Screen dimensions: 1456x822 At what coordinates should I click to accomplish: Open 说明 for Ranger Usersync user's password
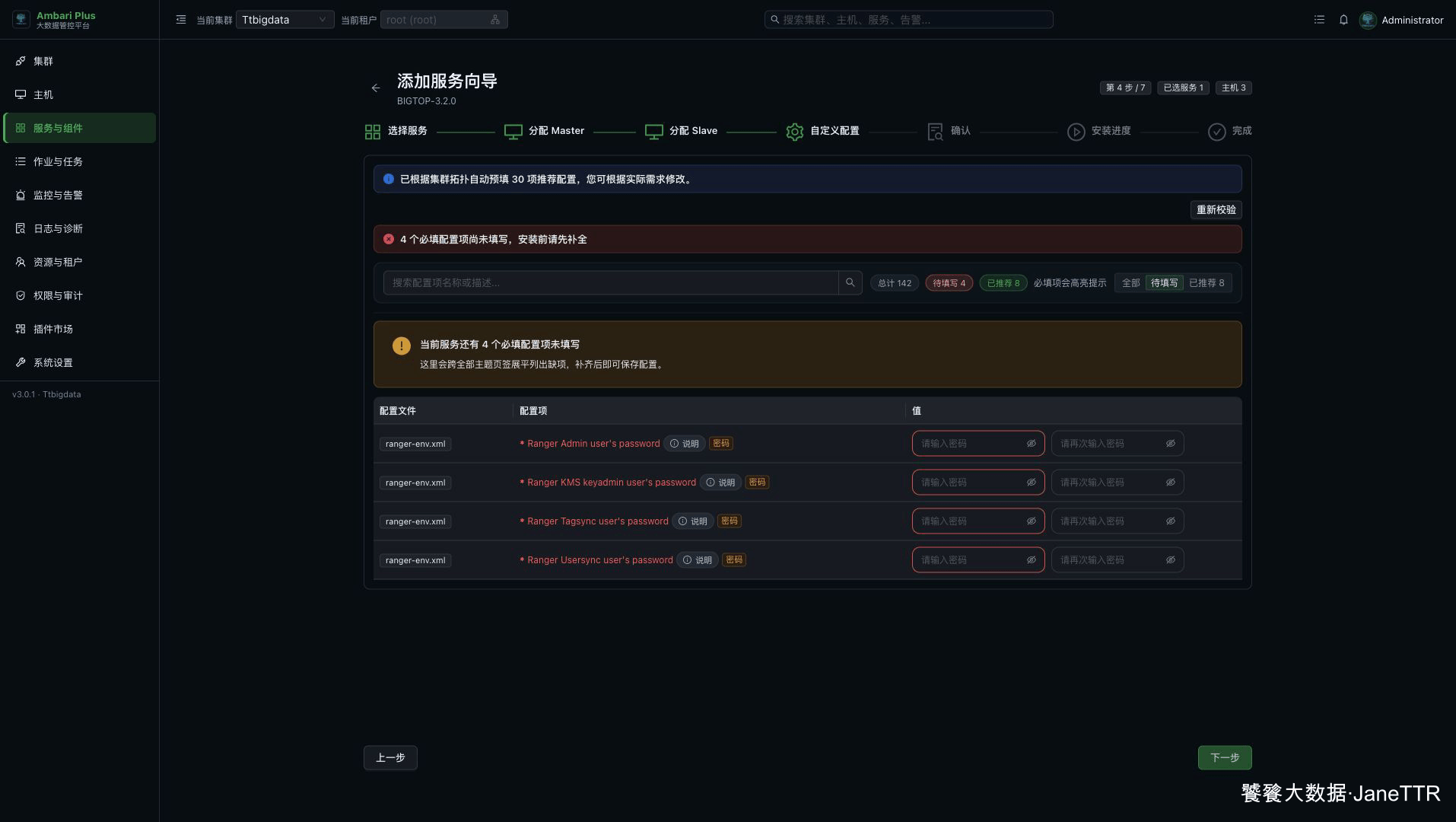point(698,560)
